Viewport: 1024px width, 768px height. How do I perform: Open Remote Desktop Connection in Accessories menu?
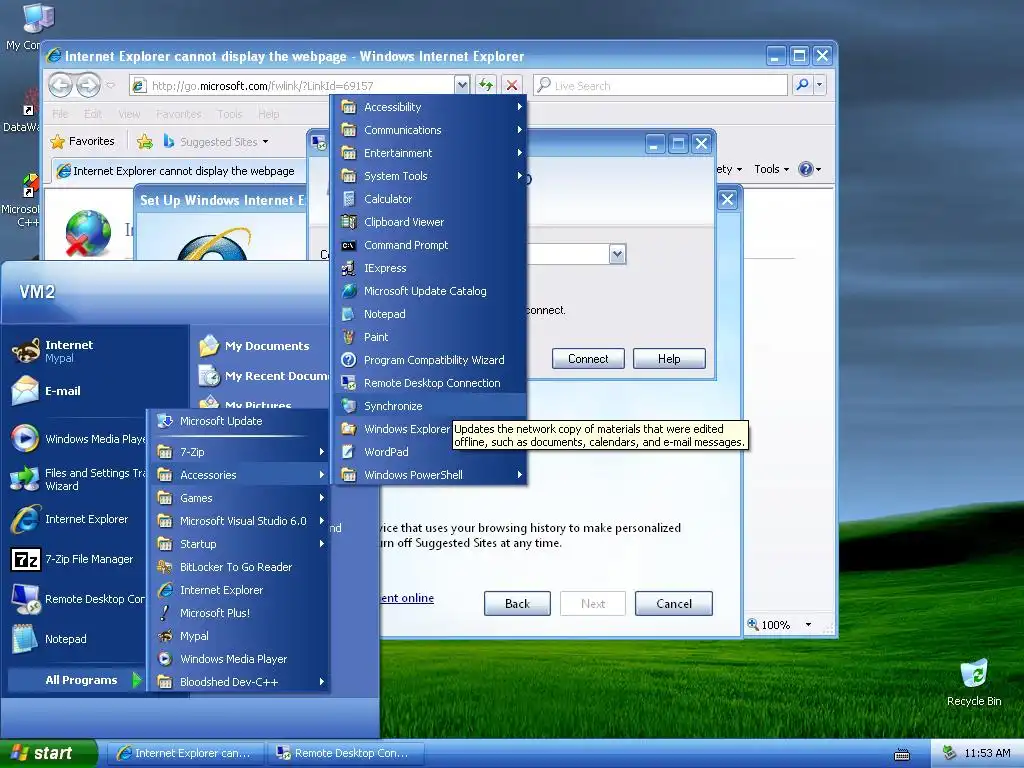pyautogui.click(x=430, y=383)
